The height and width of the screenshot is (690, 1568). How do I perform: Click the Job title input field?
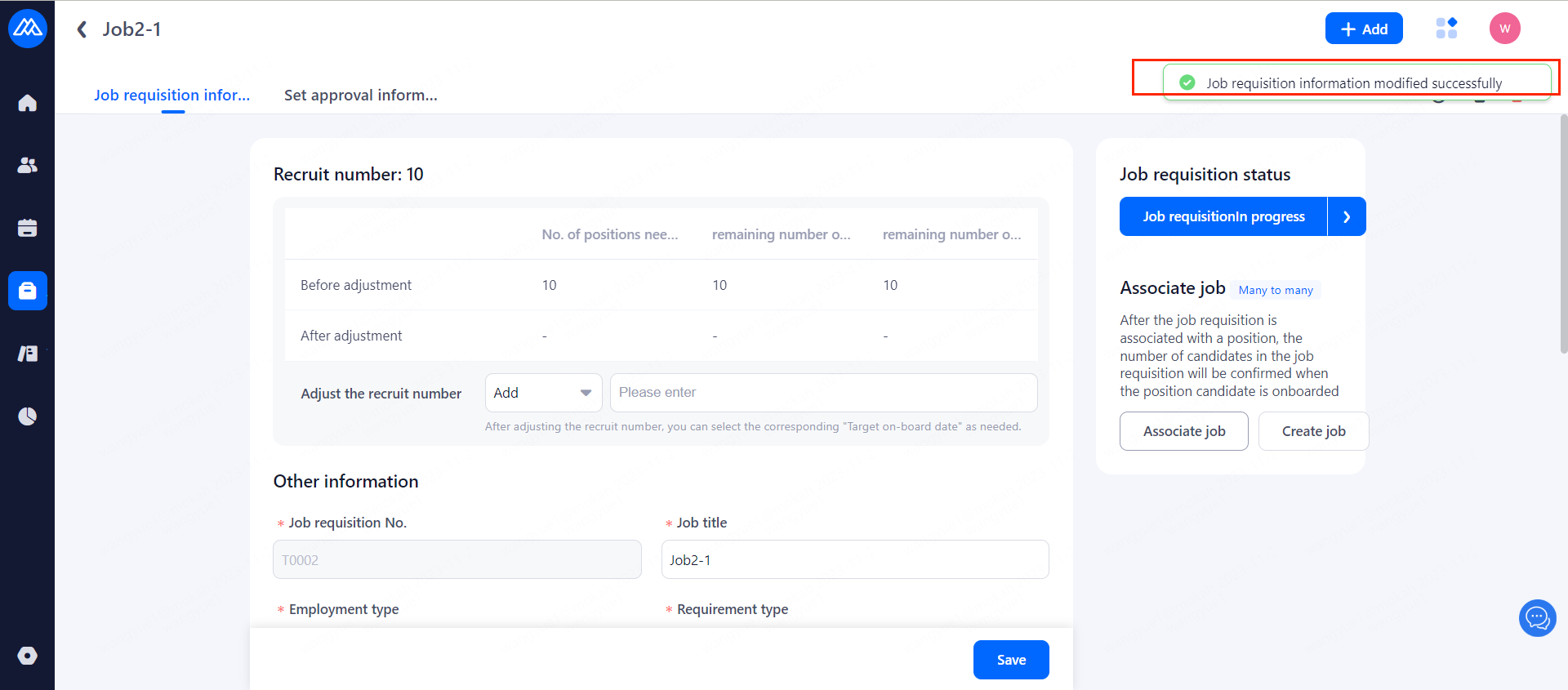tap(854, 560)
